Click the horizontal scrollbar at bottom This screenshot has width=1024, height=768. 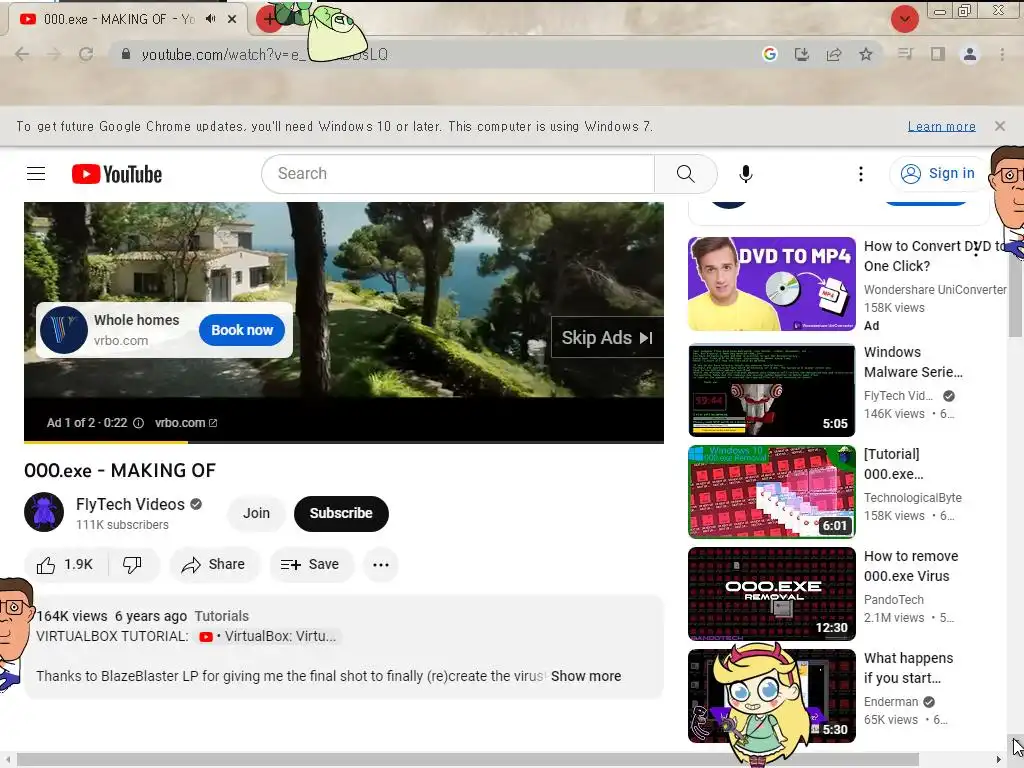click(x=468, y=760)
